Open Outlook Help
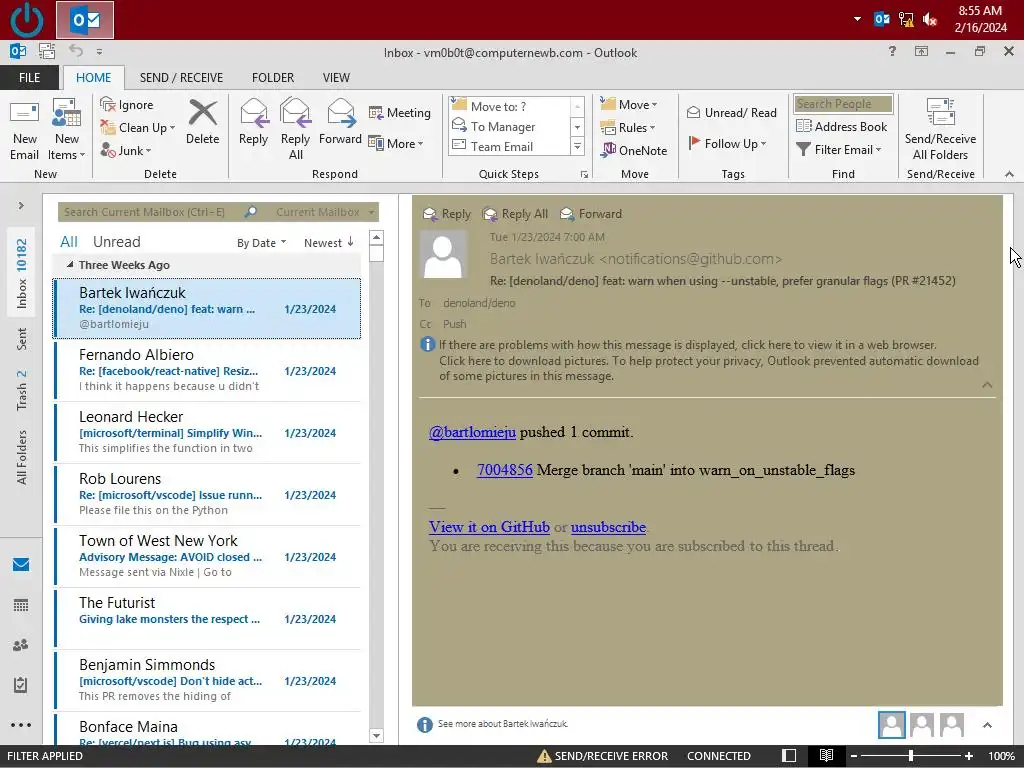The height and width of the screenshot is (768, 1024). (892, 51)
